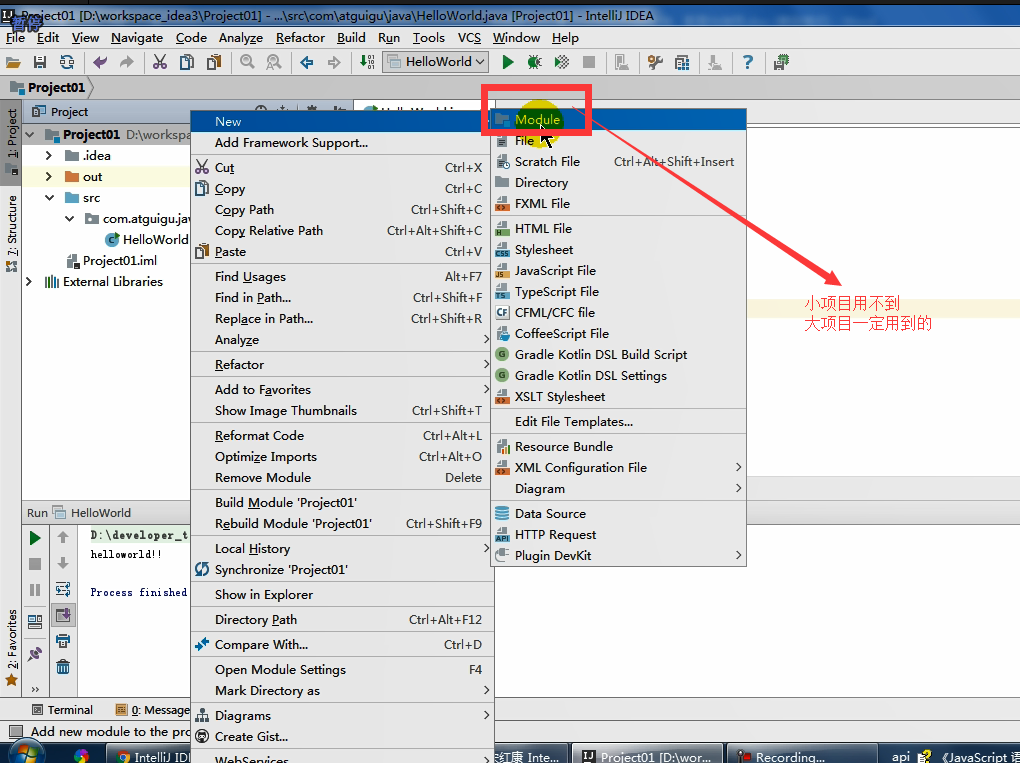Select HTTP Request in New submenu
This screenshot has height=763, width=1020.
point(619,535)
